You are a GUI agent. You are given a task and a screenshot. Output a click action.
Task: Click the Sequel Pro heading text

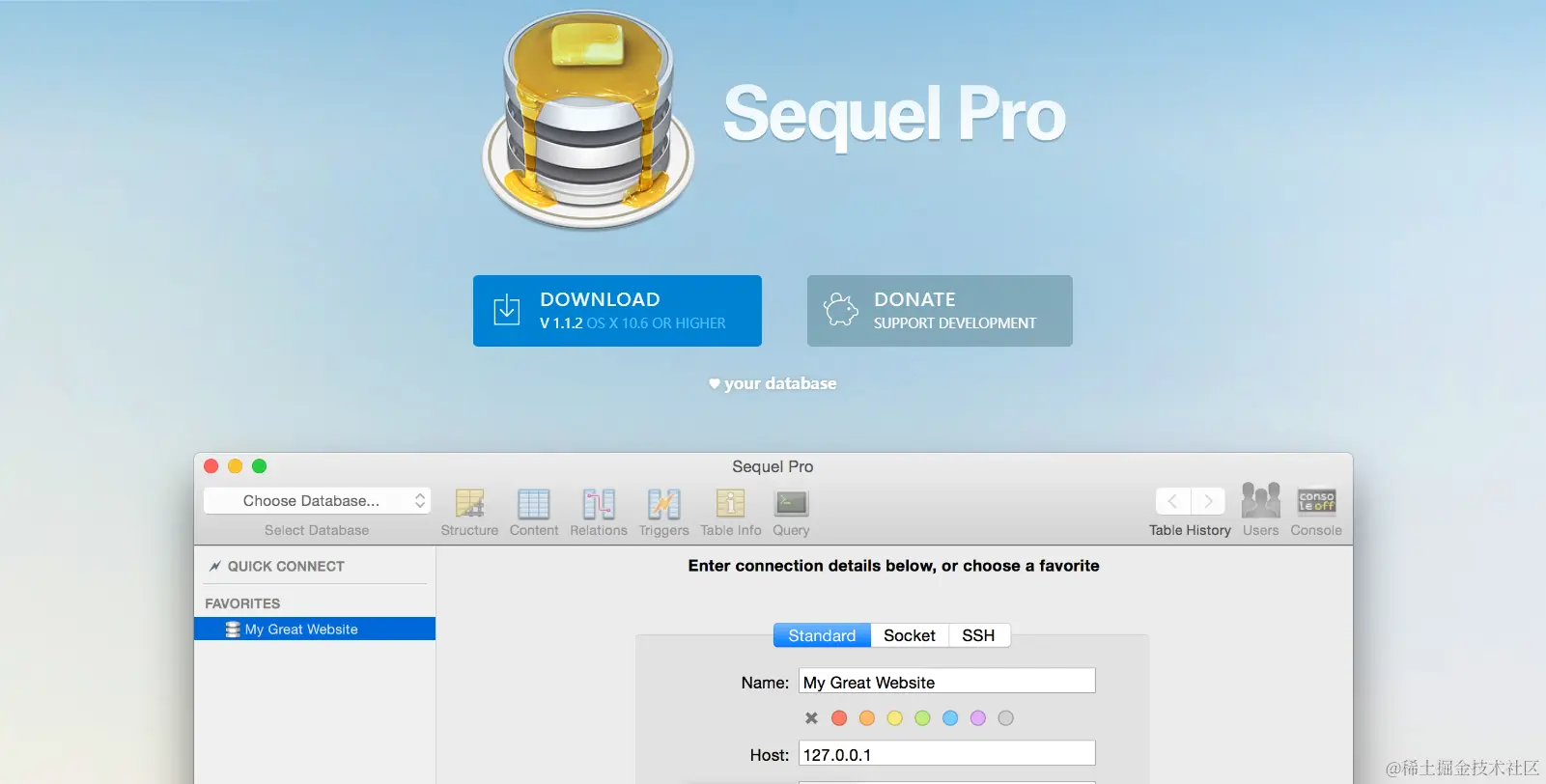(x=894, y=116)
